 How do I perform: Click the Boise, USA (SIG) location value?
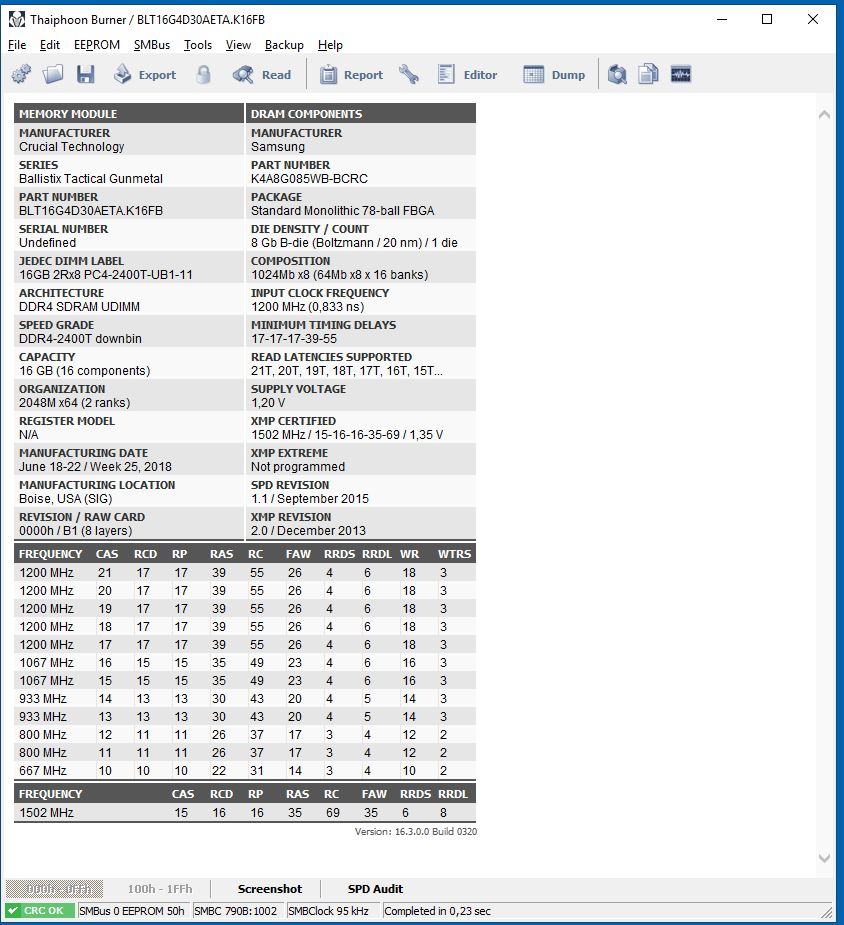click(65, 498)
